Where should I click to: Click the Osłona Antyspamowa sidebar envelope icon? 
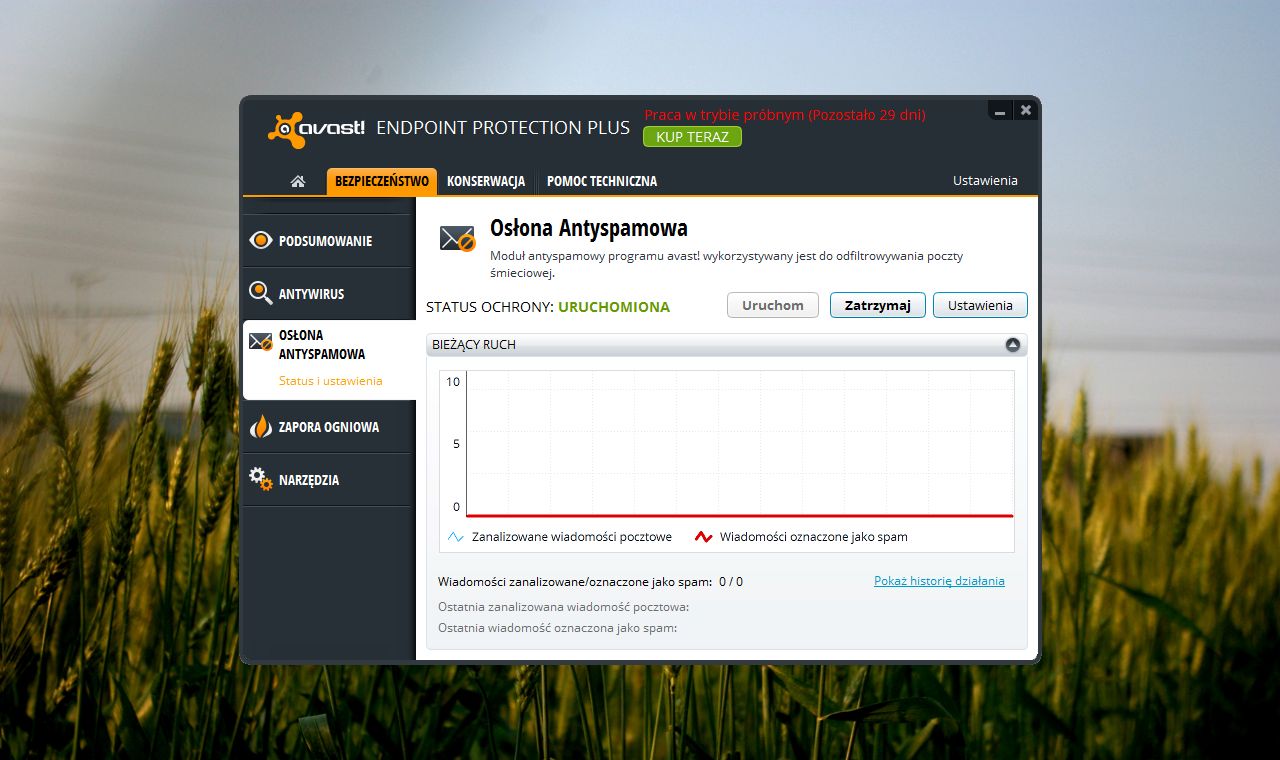click(x=261, y=342)
